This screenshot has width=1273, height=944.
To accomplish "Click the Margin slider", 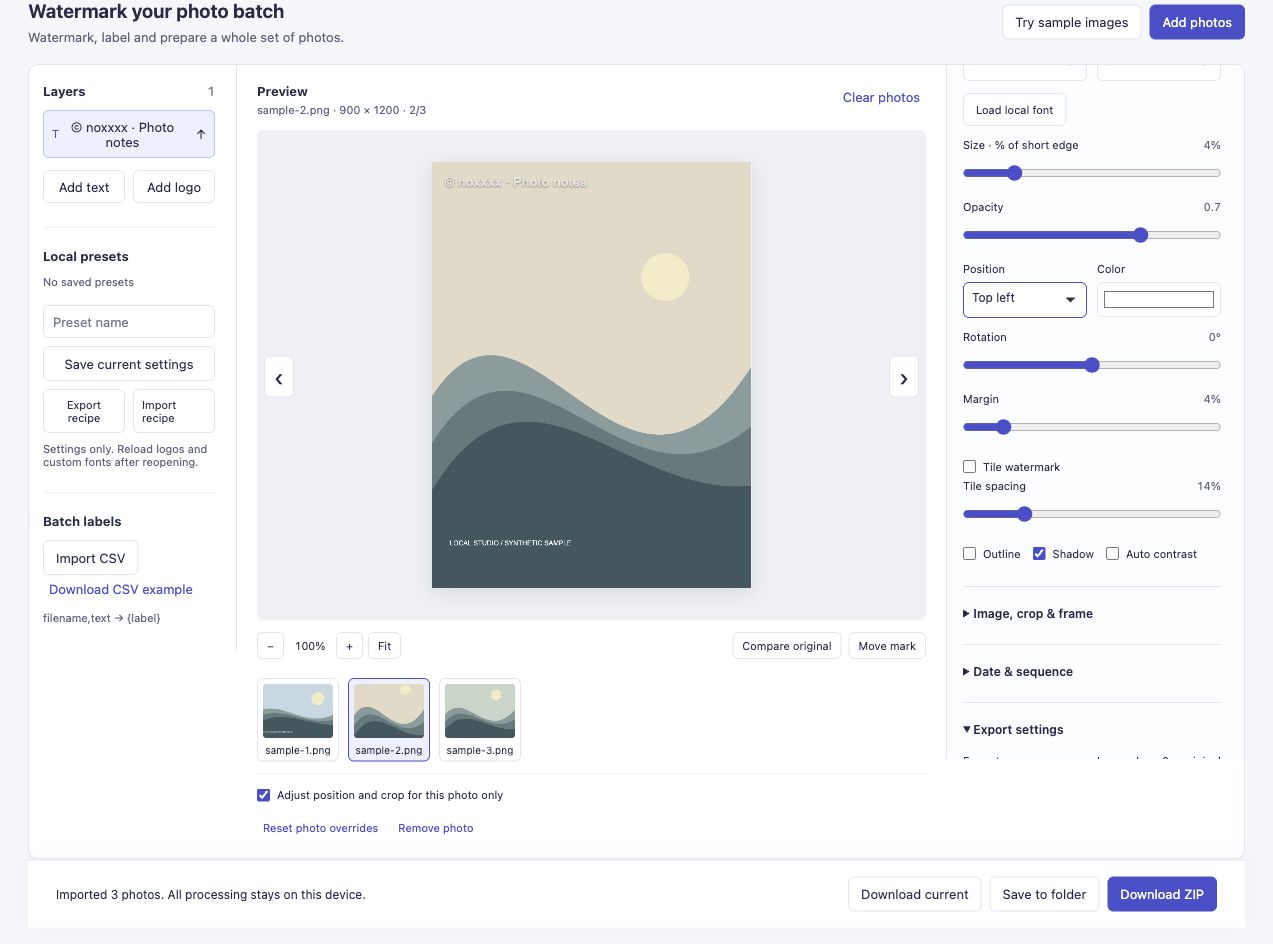I will (x=1092, y=427).
